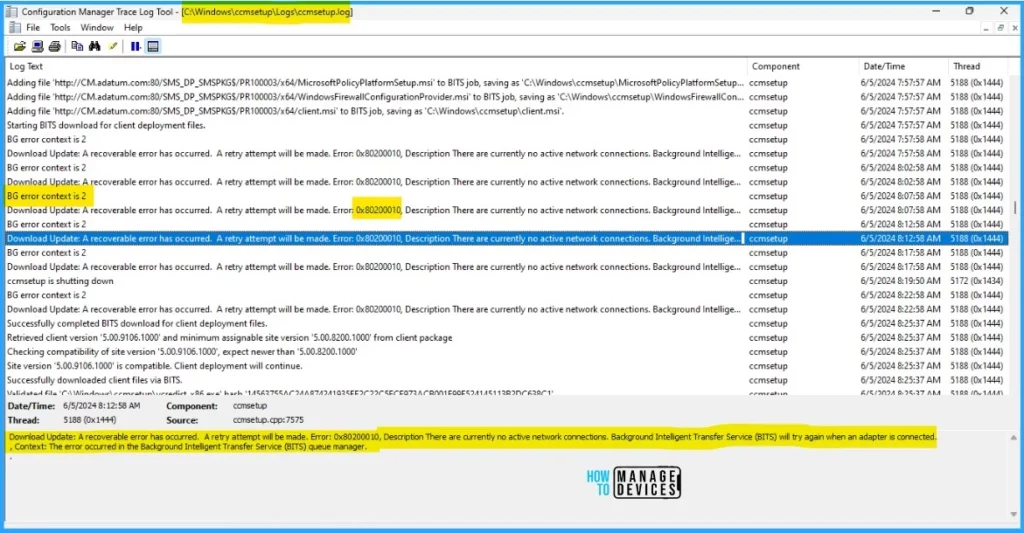This screenshot has height=533, width=1024.
Task: Select the Download Update error row at 8:02:58 AM
Action: [507, 182]
